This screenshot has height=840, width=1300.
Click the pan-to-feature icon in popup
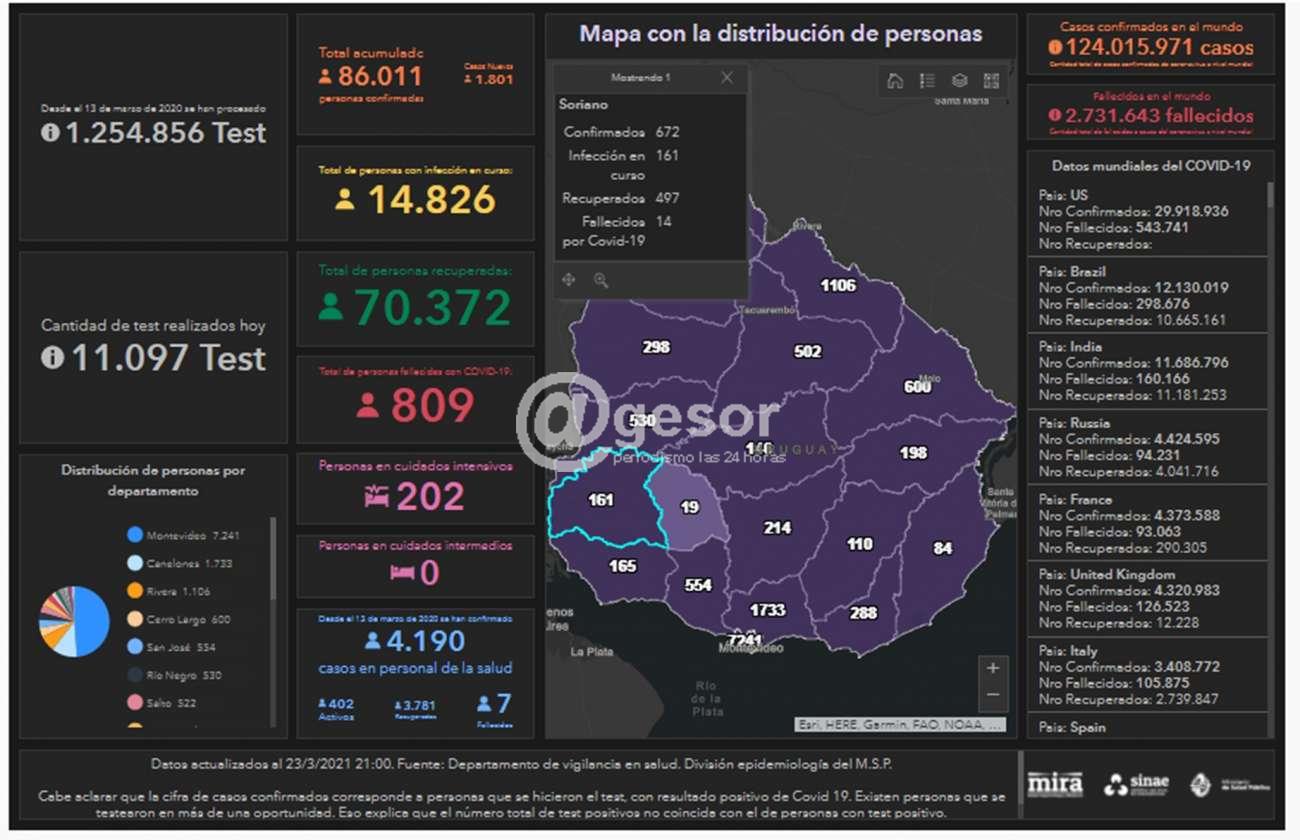(569, 280)
